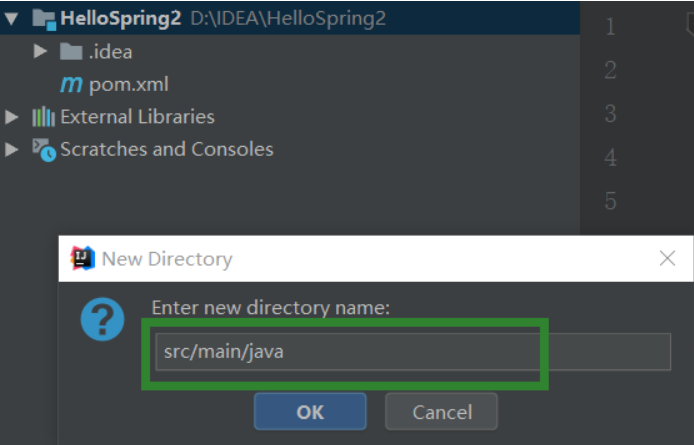This screenshot has height=445, width=694.
Task: Click the HelloSpring2 module folder icon
Action: 44,19
